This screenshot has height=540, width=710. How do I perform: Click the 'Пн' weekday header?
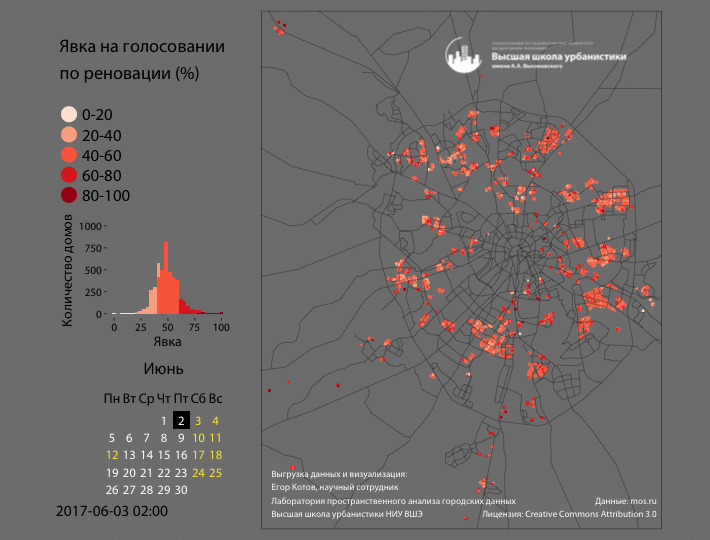(x=112, y=398)
